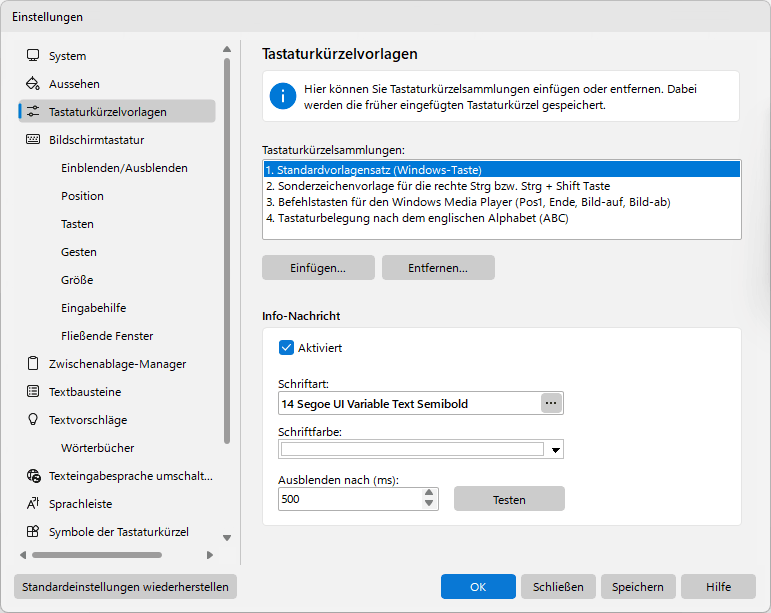Select the Fließende Fenster subitem

pos(107,336)
